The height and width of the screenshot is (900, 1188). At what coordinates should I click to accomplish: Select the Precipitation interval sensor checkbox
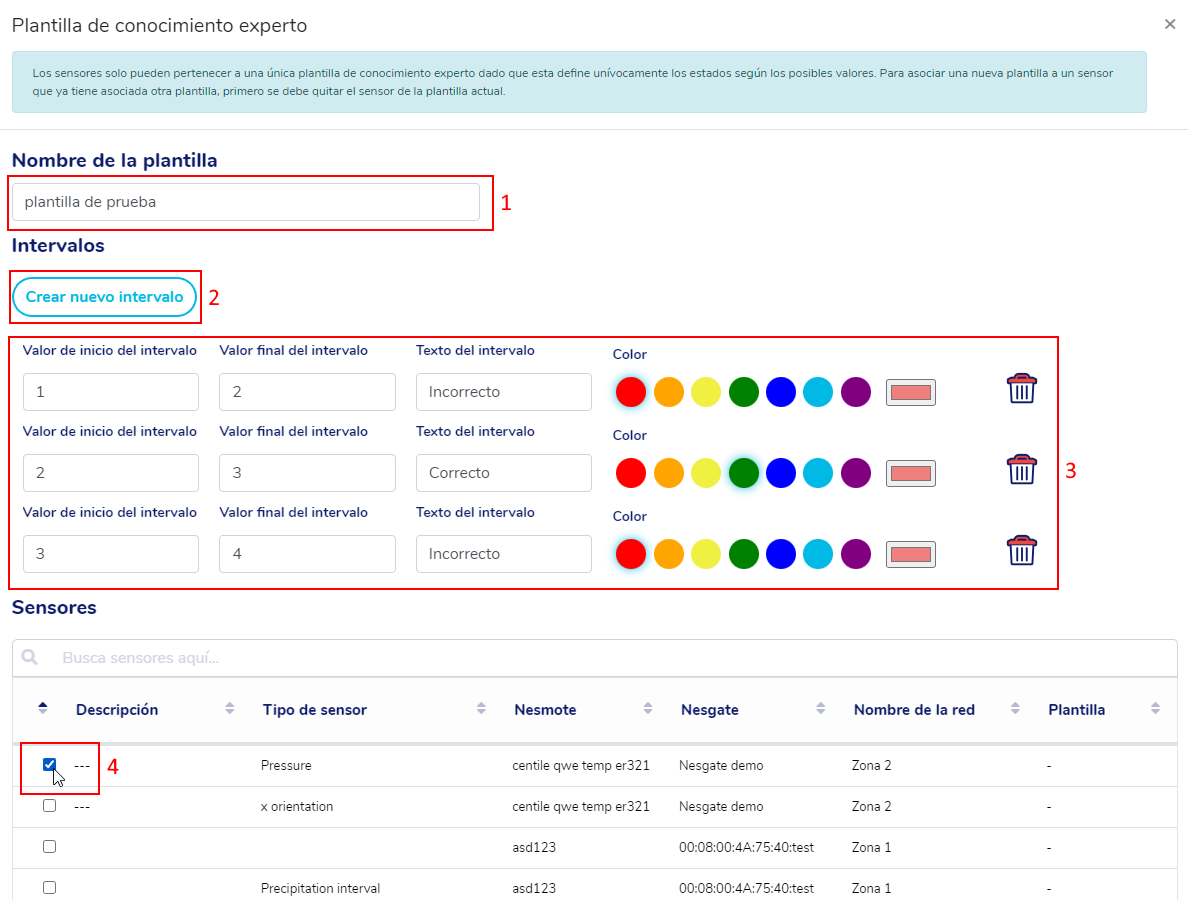pyautogui.click(x=50, y=887)
